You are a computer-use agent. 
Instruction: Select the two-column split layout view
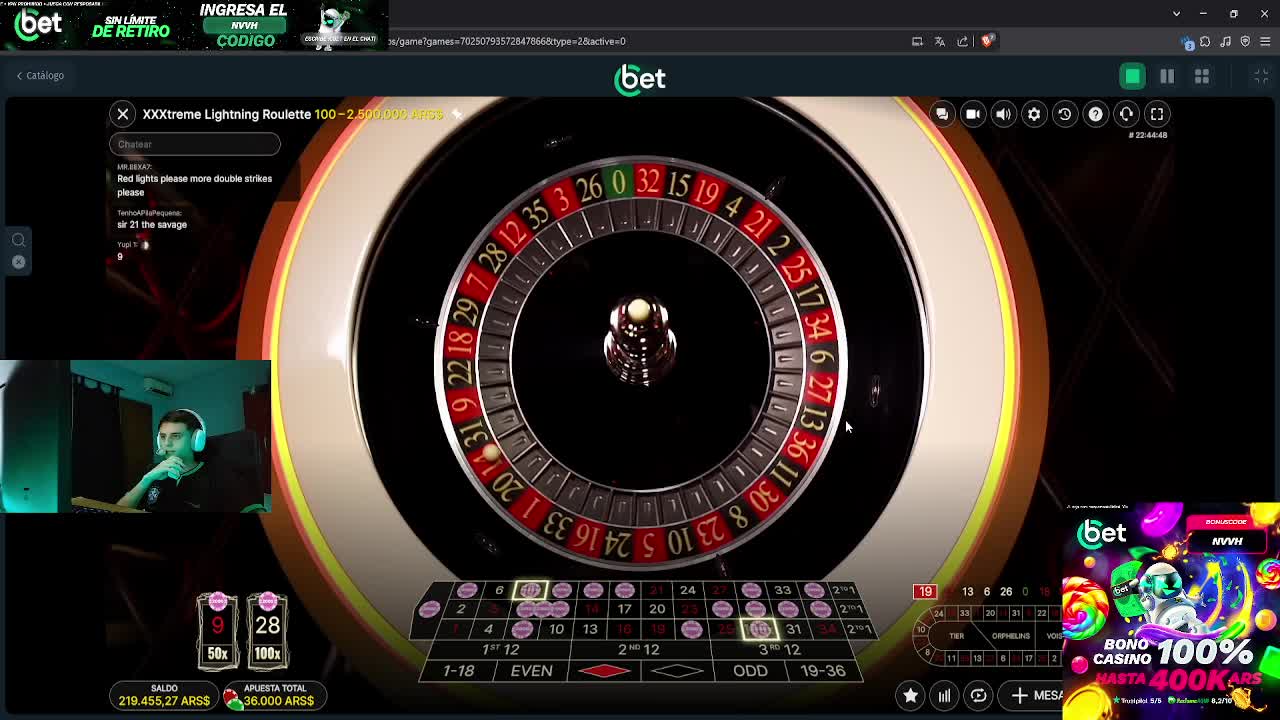[x=1167, y=76]
